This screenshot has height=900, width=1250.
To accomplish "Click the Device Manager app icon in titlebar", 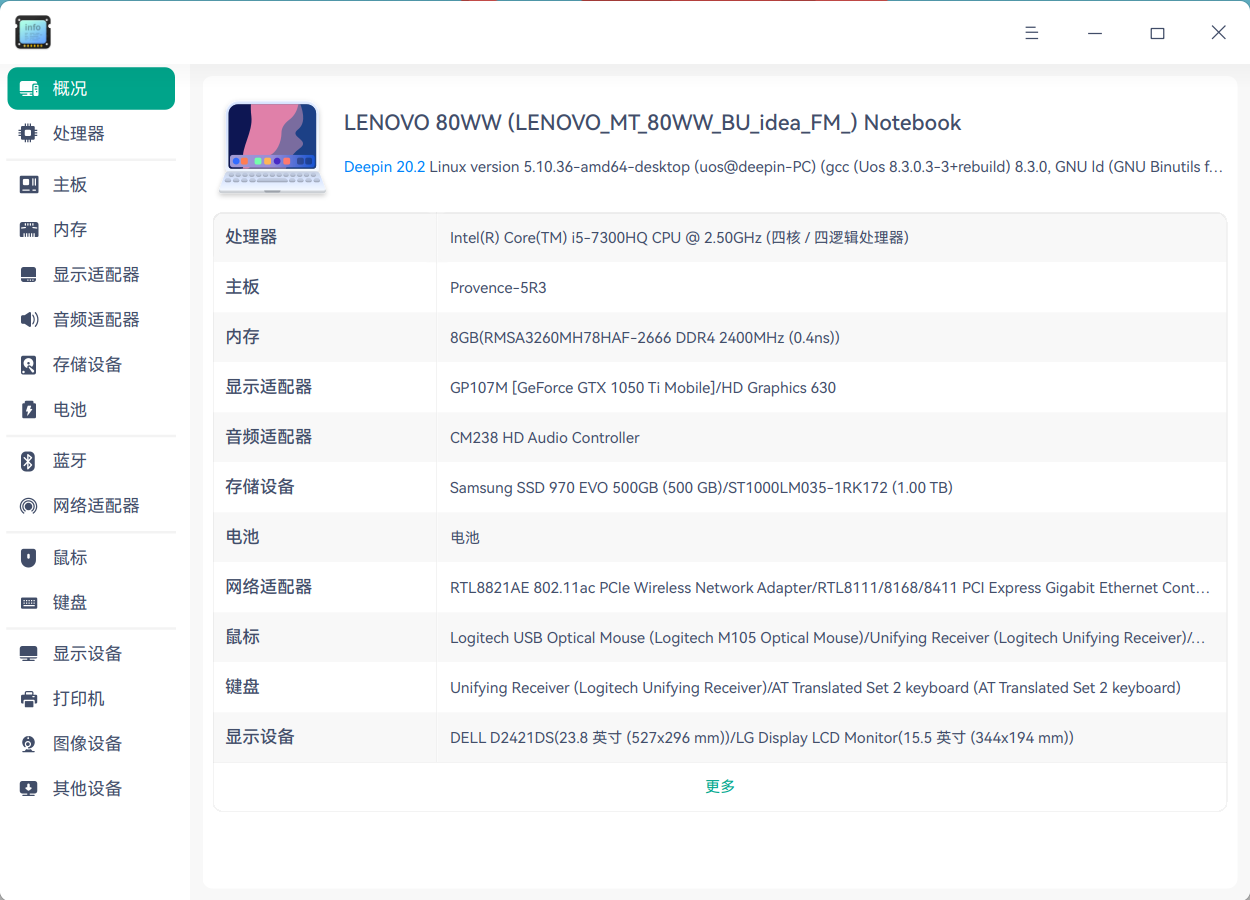I will point(33,32).
